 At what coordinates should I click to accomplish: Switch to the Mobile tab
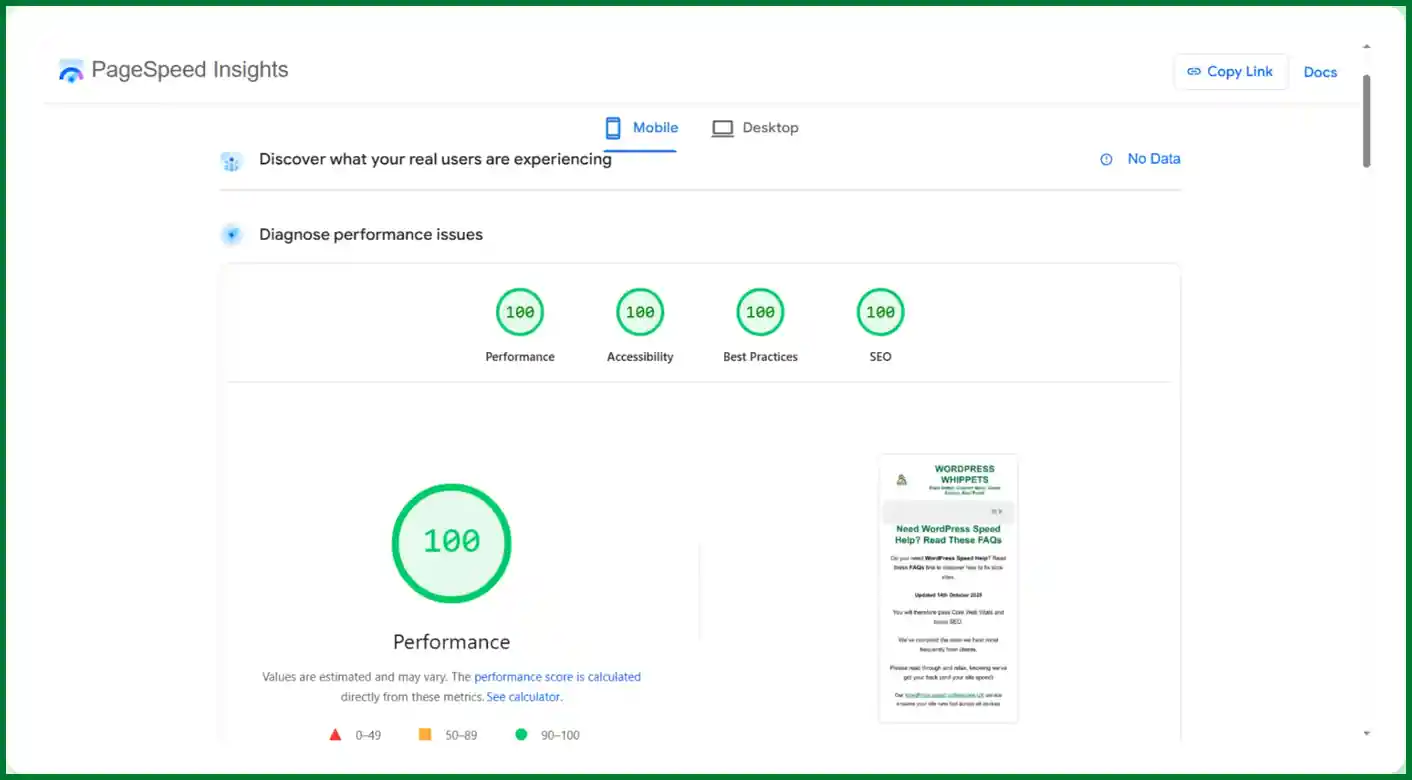tap(641, 128)
